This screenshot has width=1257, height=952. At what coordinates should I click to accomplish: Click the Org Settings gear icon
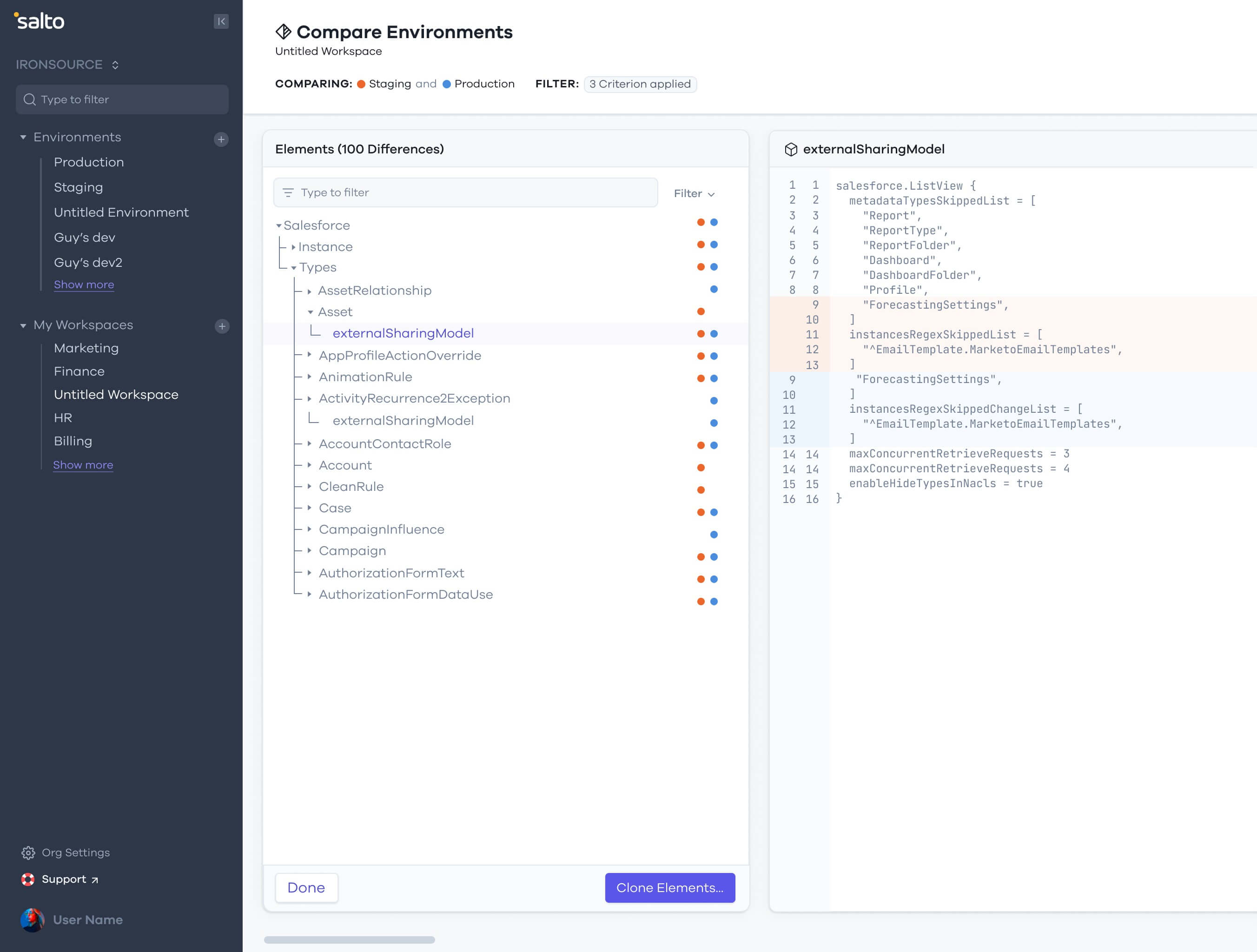click(28, 853)
